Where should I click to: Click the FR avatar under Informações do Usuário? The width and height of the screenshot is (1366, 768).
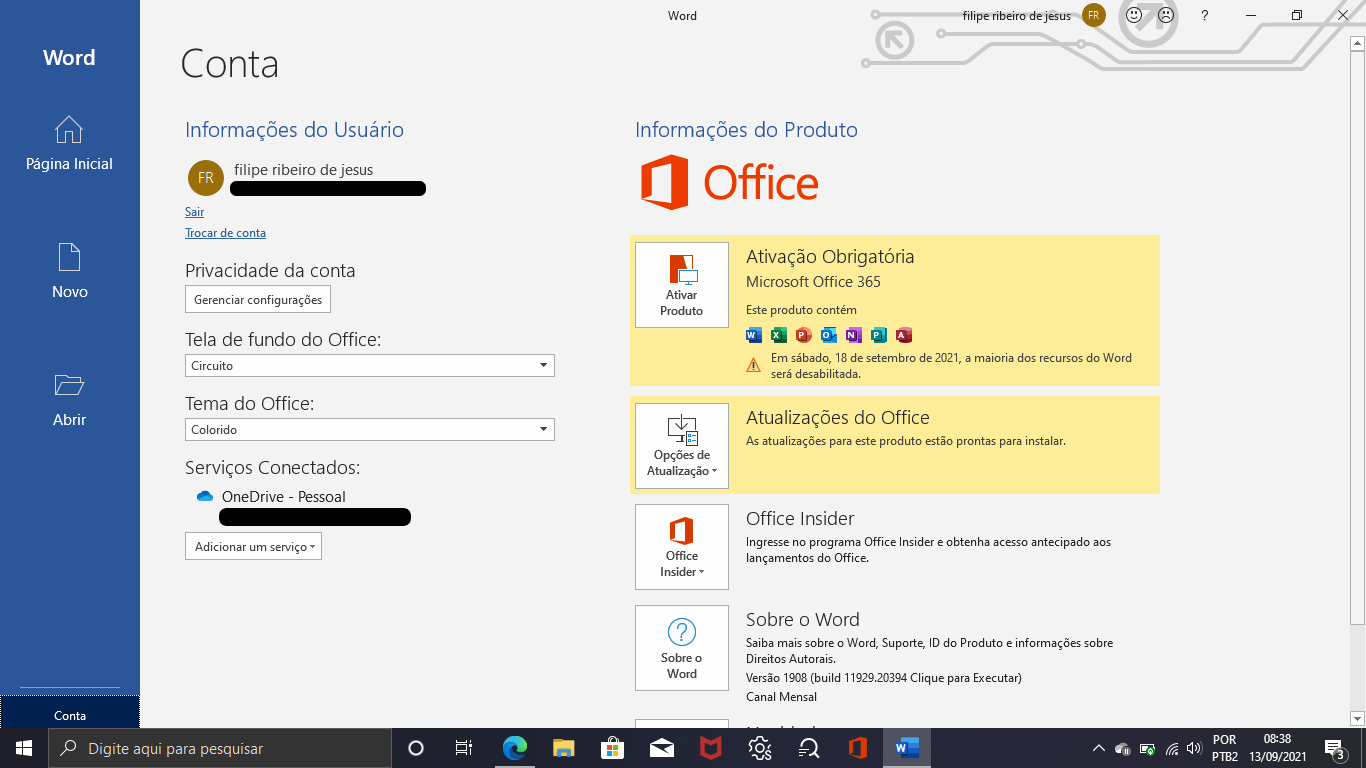(x=206, y=178)
